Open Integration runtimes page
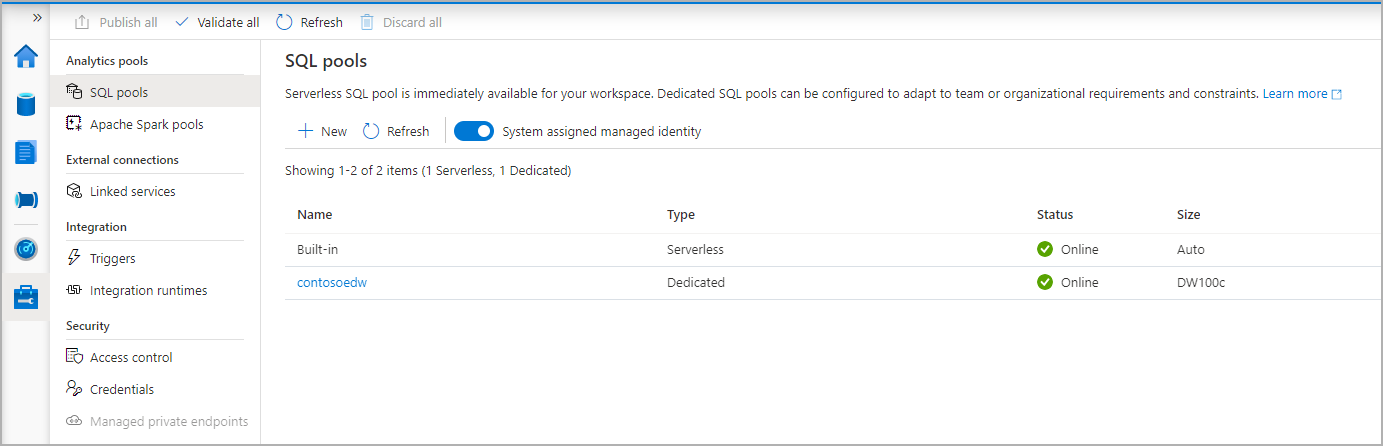The width and height of the screenshot is (1383, 446). pyautogui.click(x=148, y=291)
